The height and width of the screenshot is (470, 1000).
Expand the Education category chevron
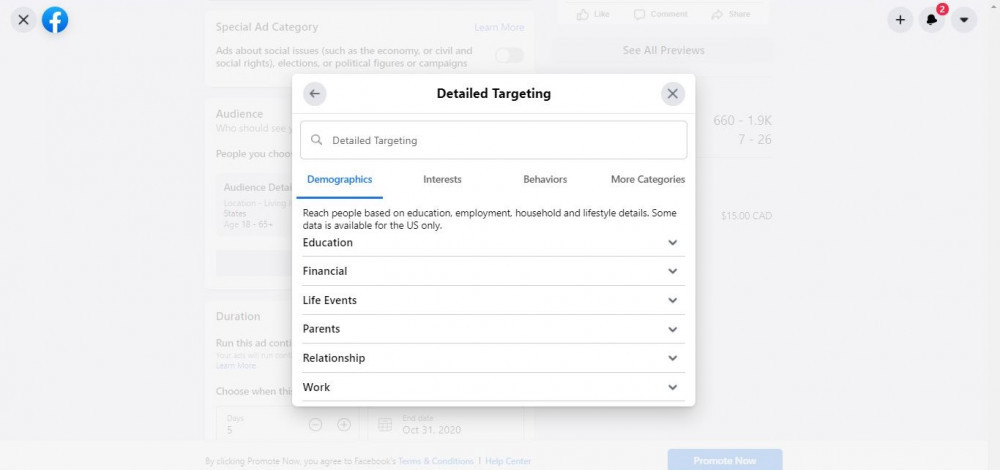click(672, 242)
